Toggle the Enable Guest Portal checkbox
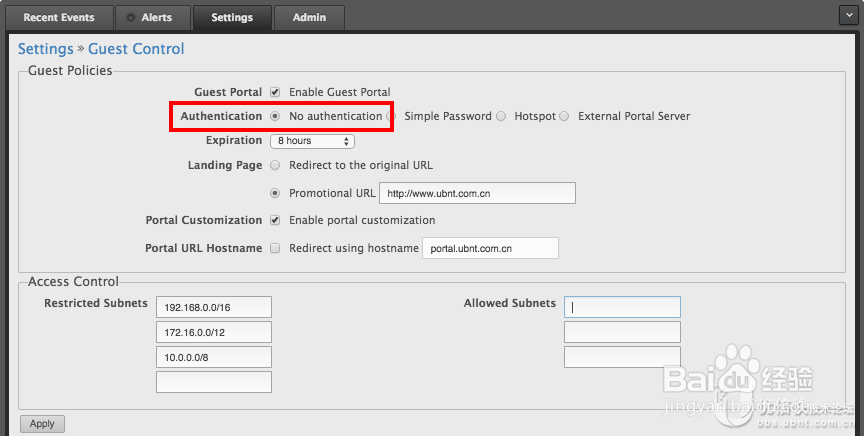Screen dimensions: 864x436 (275, 92)
